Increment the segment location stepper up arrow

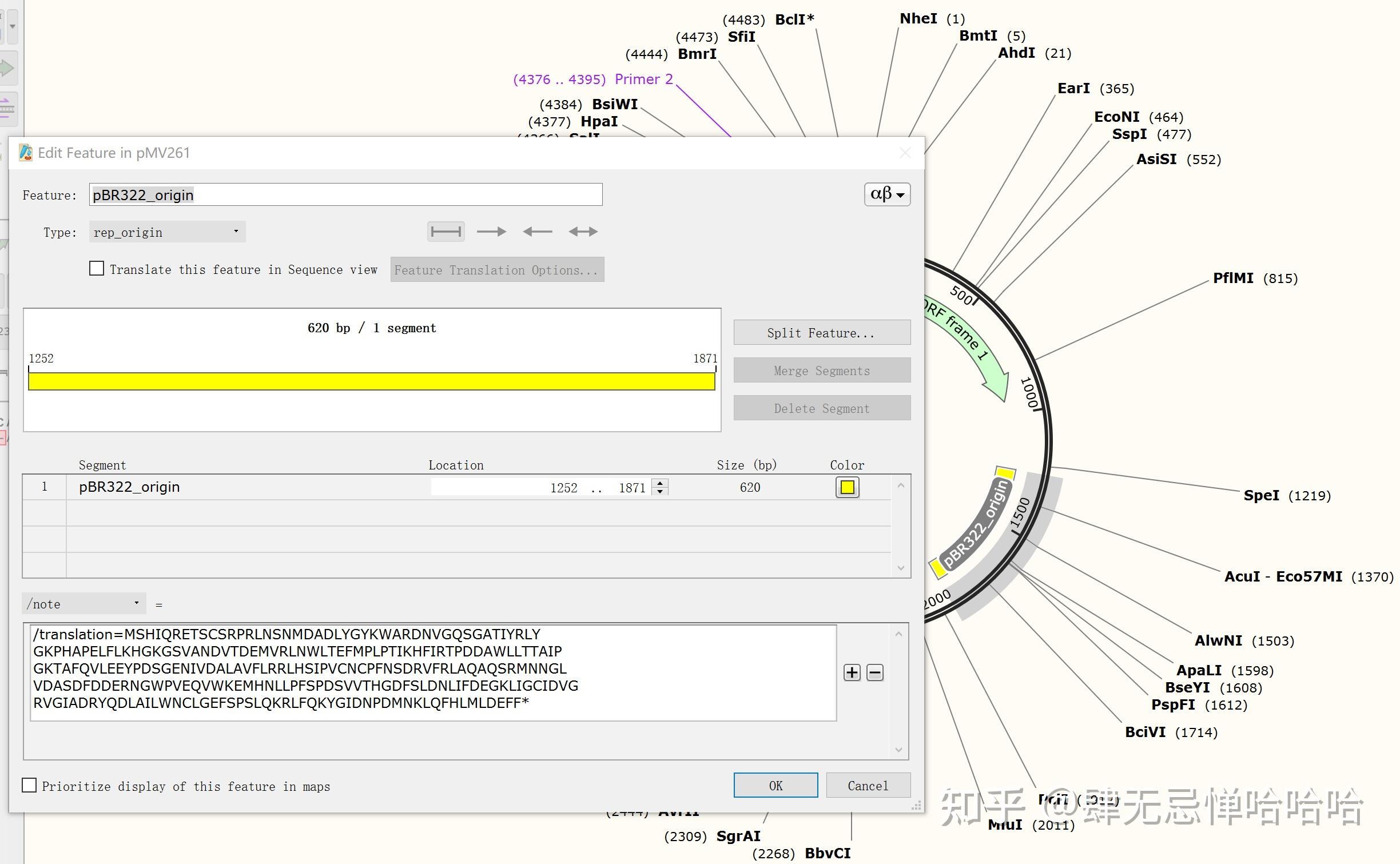tap(660, 483)
